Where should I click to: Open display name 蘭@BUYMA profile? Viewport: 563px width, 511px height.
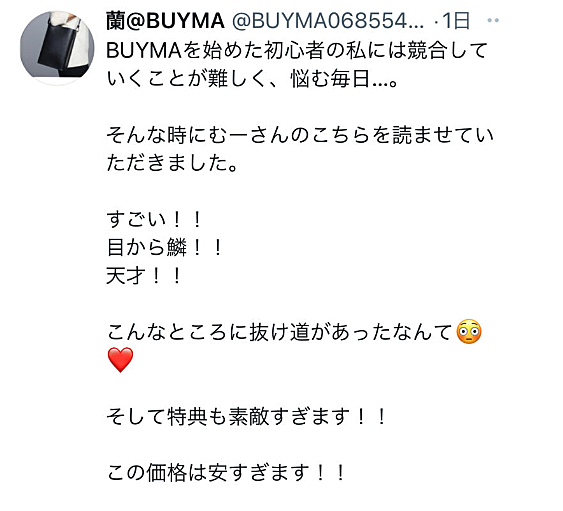pyautogui.click(x=165, y=20)
